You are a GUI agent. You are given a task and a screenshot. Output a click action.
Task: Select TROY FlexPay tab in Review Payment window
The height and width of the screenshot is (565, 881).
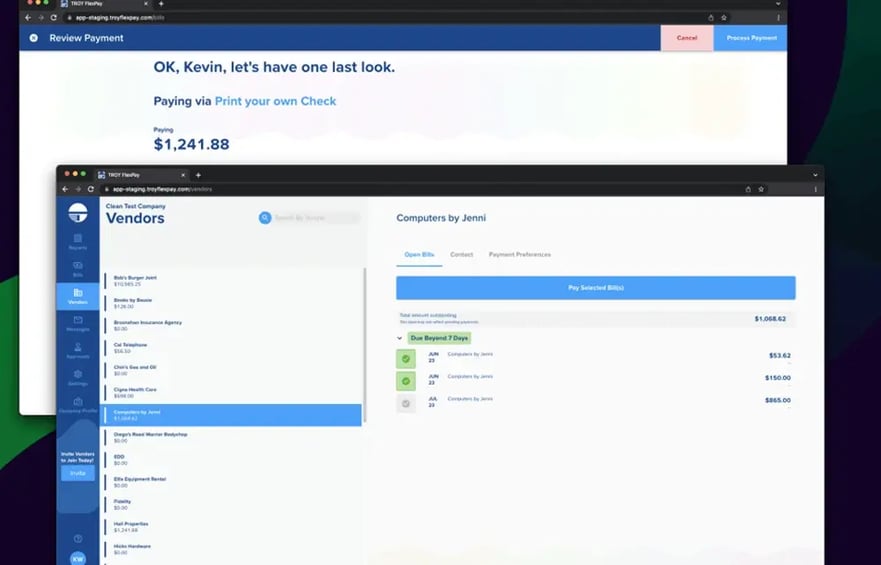click(x=105, y=4)
